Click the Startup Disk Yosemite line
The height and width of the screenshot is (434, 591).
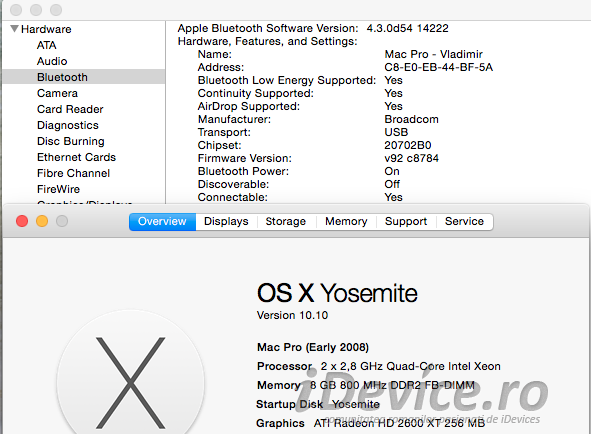pyautogui.click(x=318, y=404)
